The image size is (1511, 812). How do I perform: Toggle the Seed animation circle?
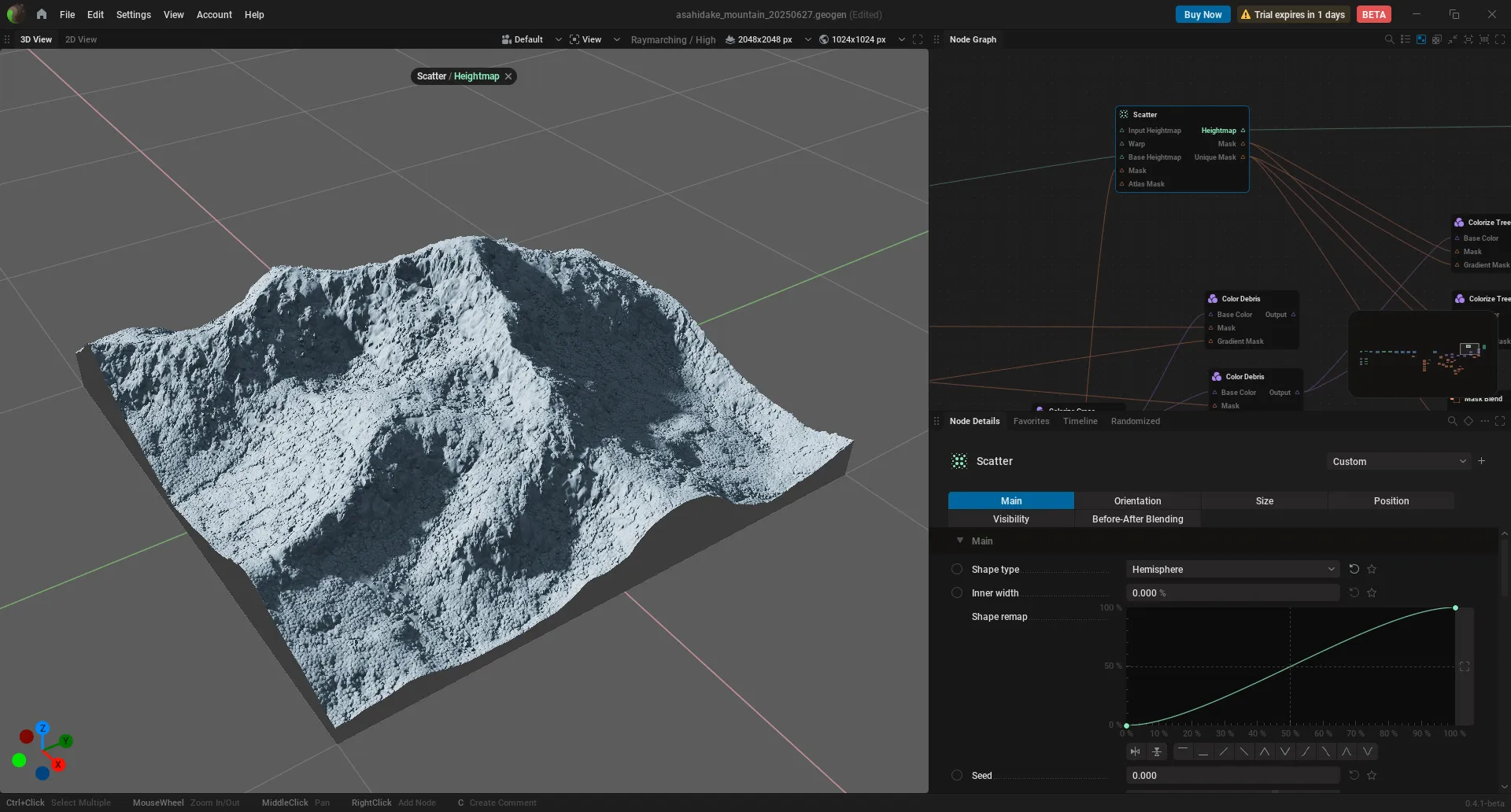[957, 775]
